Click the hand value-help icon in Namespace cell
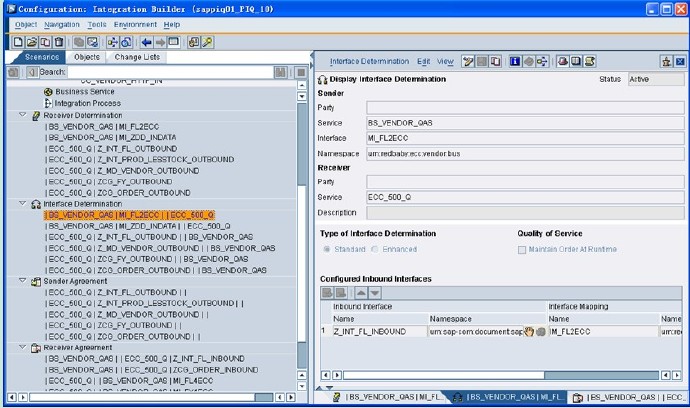The image size is (690, 408). [529, 331]
